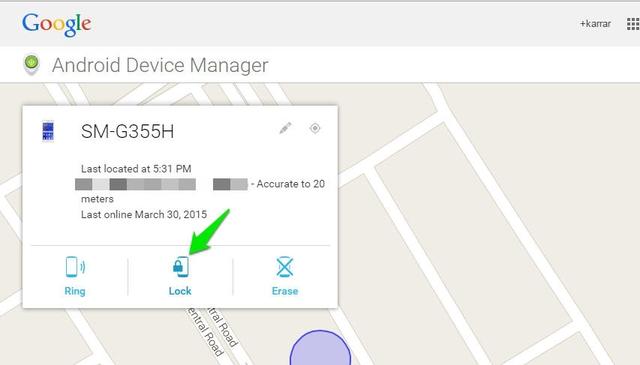The width and height of the screenshot is (640, 365).
Task: Select the blue phone device thumbnail
Action: 48,131
